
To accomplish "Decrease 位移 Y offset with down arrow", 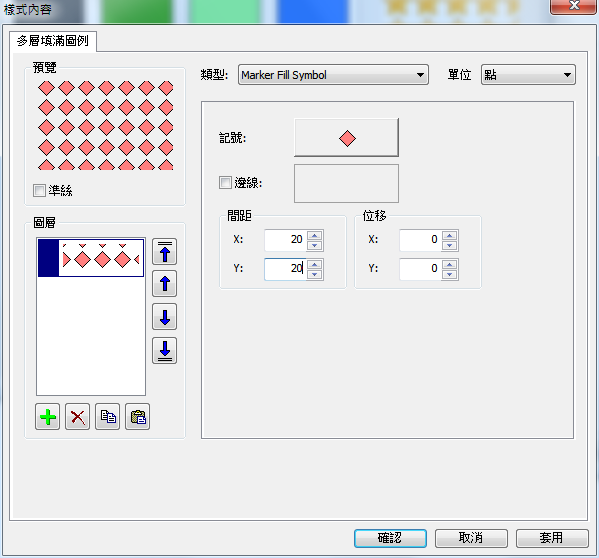I will coord(450,275).
